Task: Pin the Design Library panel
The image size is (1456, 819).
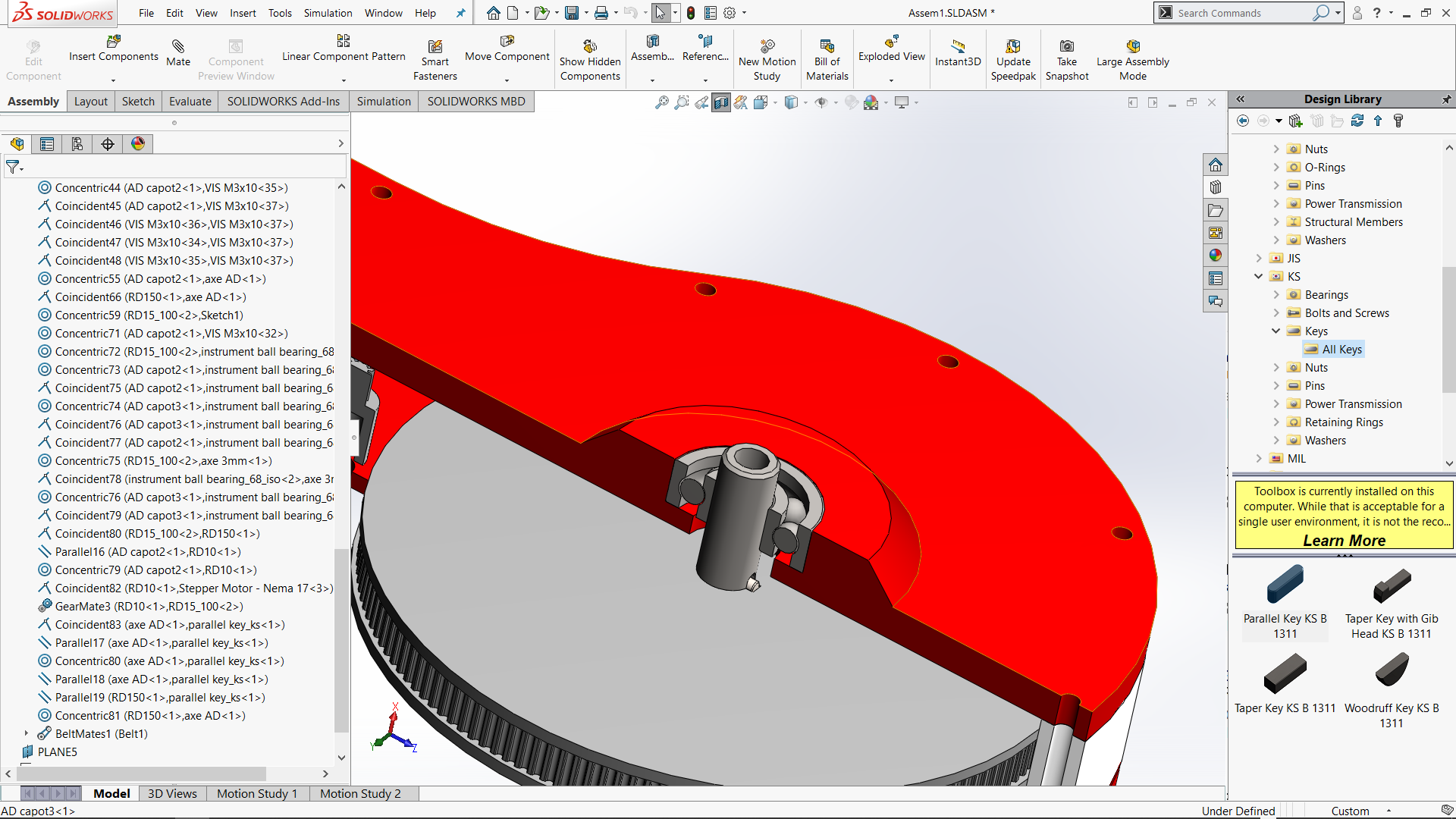Action: pos(1446,99)
